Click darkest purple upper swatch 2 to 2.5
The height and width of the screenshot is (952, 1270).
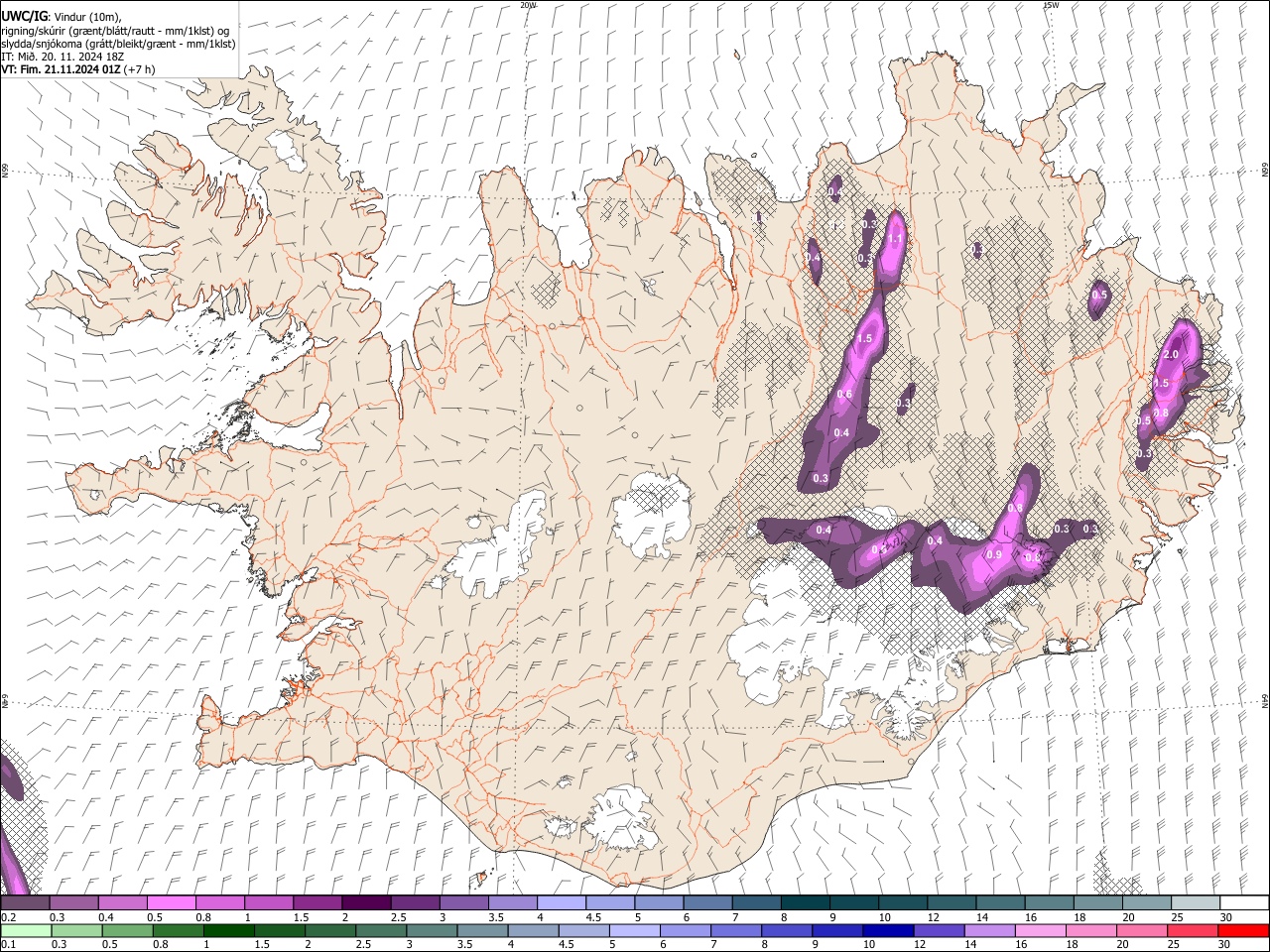[366, 903]
